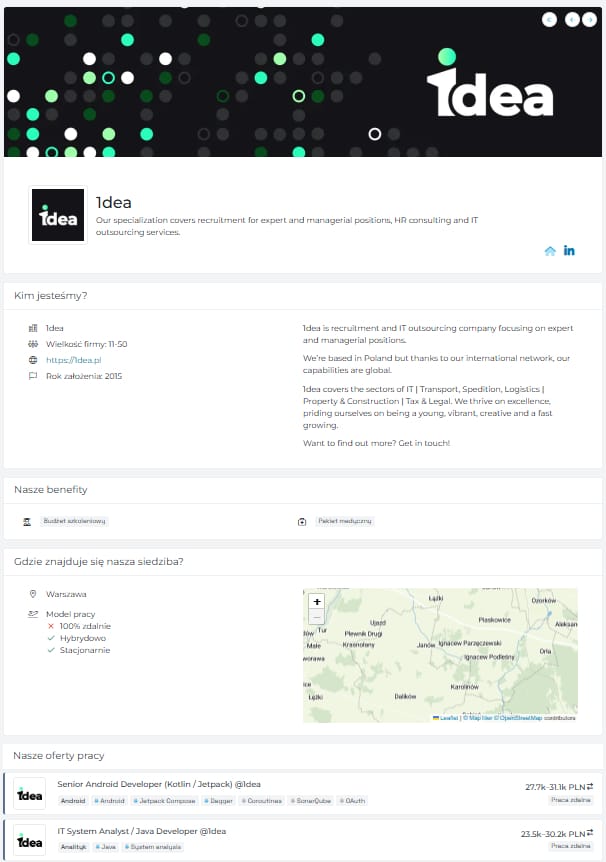Open IT System Analyst / Java Developer offer
The image size is (606, 862).
(x=142, y=831)
